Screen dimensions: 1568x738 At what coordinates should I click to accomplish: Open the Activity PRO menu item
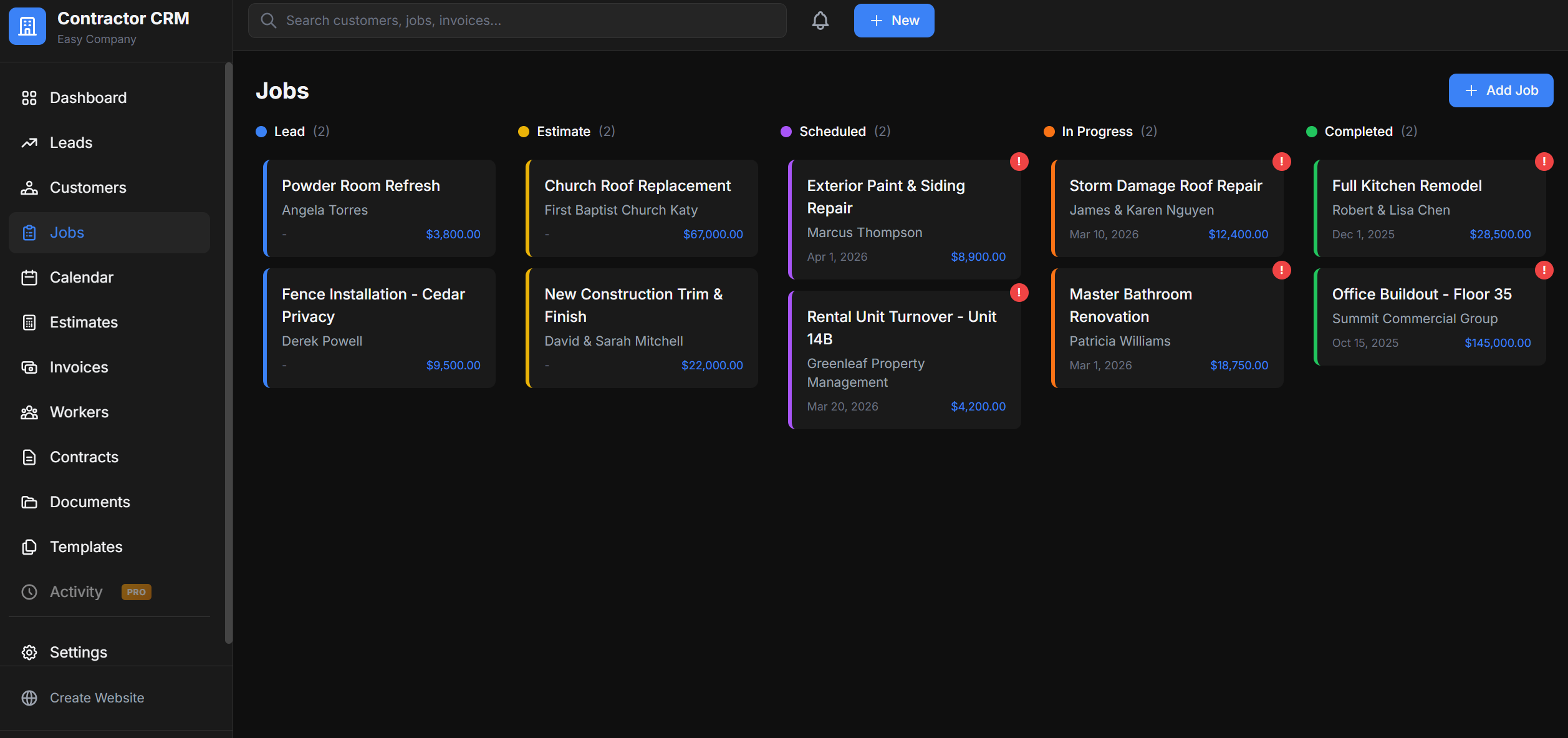(75, 591)
